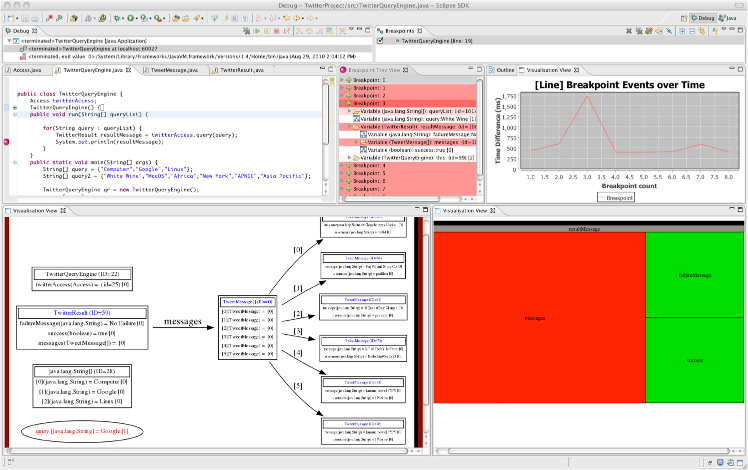This screenshot has width=748, height=470.
Task: Click the java.lang.String[] (ID=28) graph node
Action: point(82,386)
